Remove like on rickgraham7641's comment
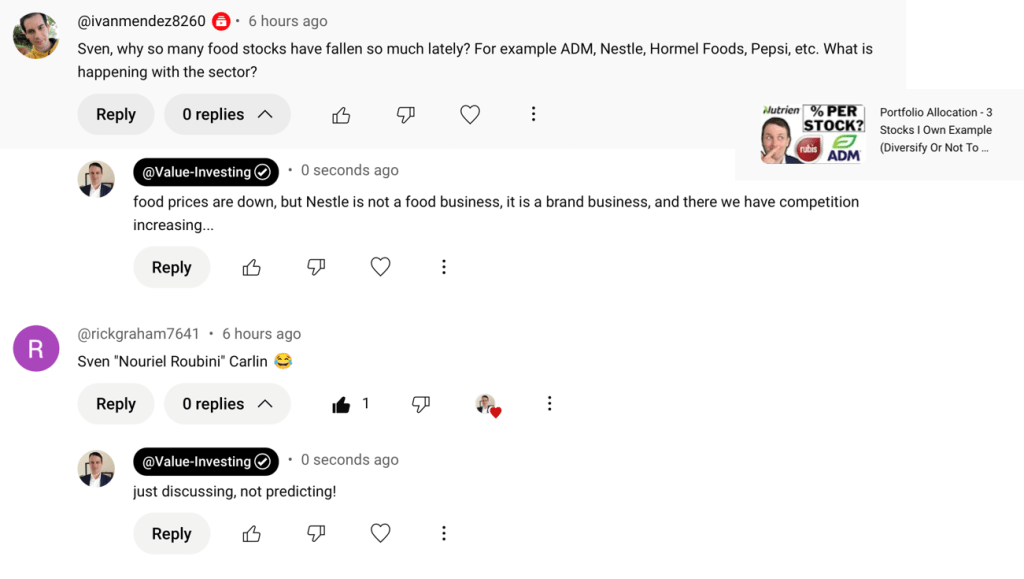The image size is (1024, 579). (341, 404)
